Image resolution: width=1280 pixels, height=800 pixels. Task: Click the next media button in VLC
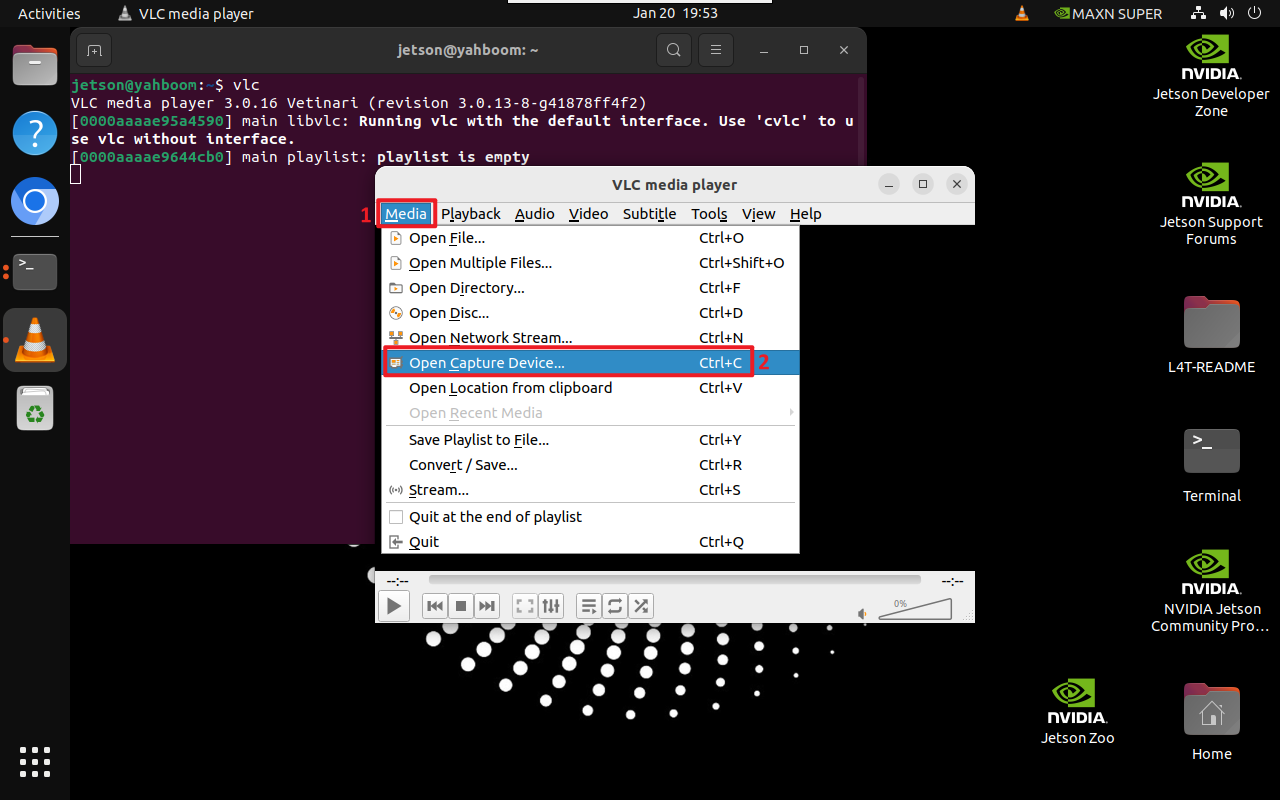tap(486, 606)
